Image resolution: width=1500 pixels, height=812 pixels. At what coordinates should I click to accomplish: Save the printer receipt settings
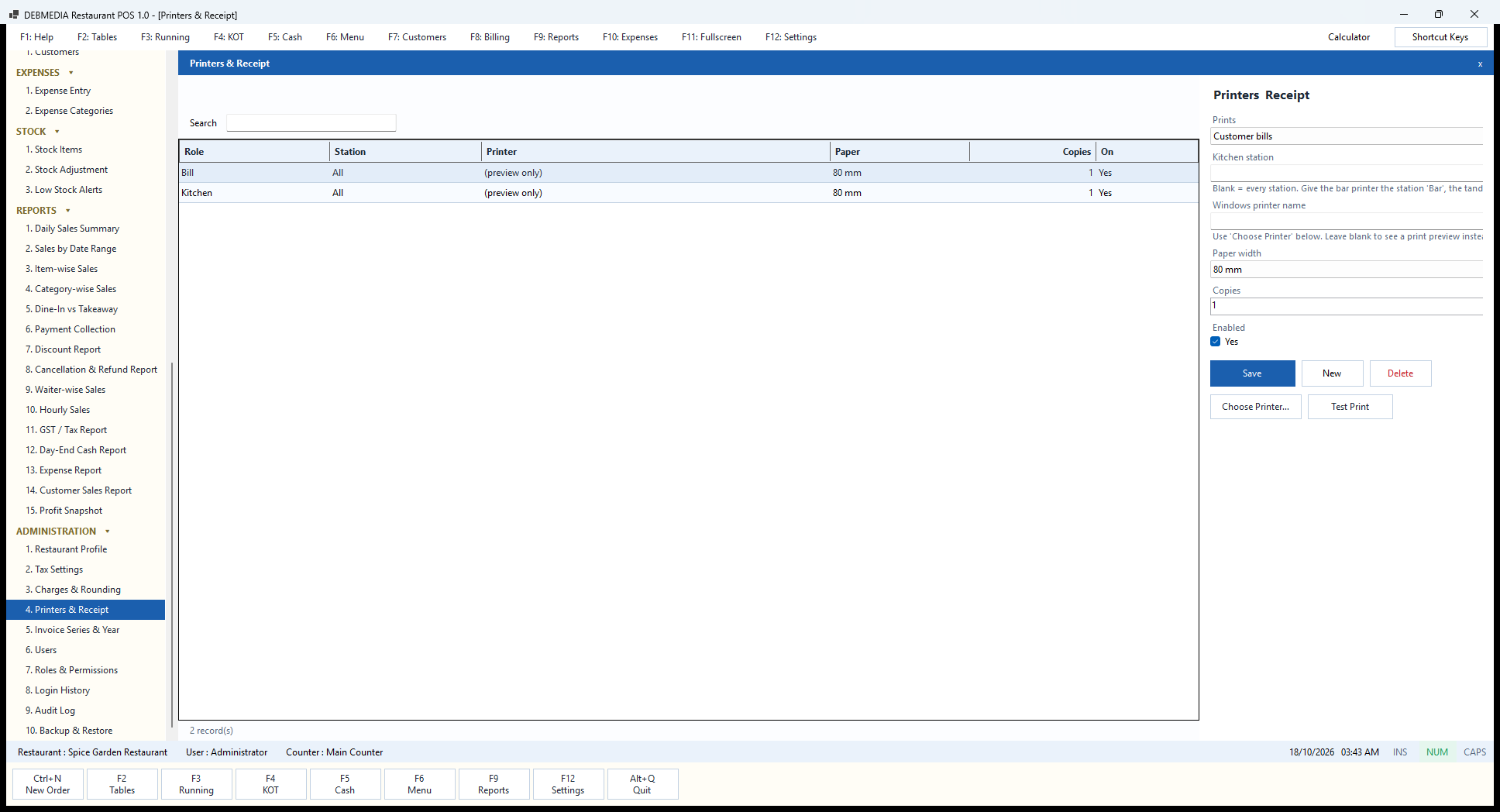tap(1252, 373)
